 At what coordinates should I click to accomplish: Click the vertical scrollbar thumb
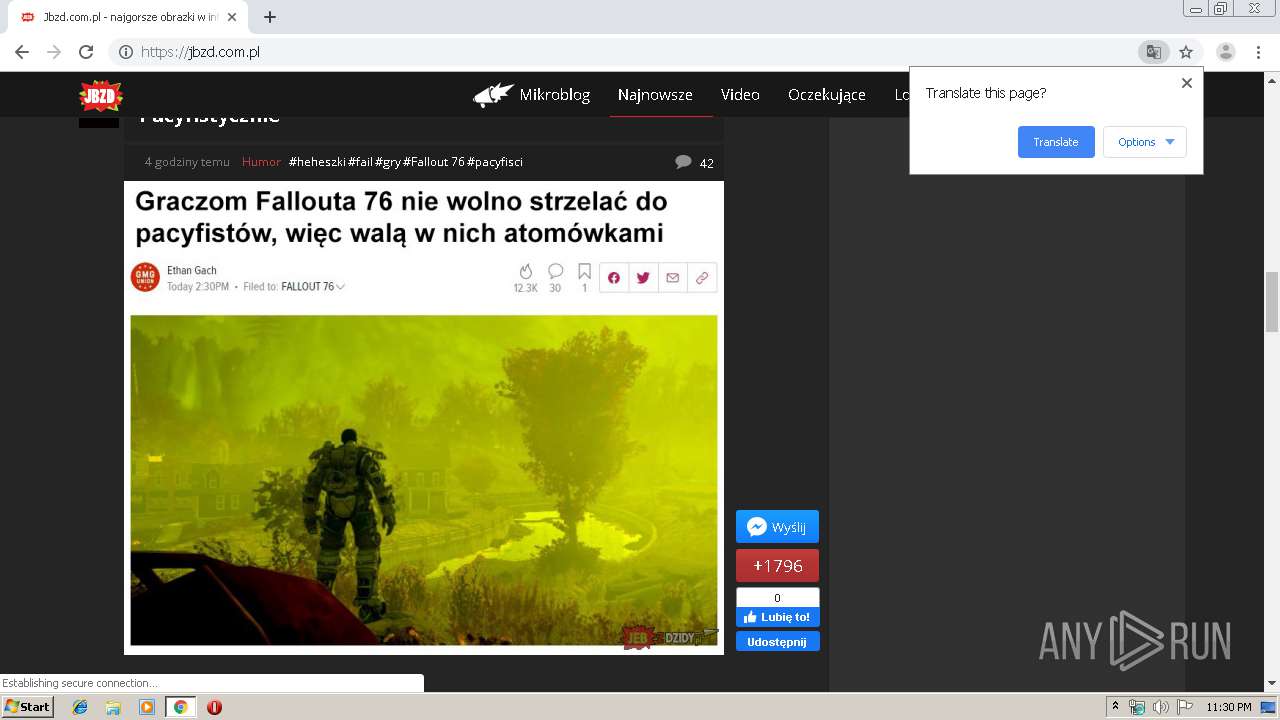coord(1272,301)
